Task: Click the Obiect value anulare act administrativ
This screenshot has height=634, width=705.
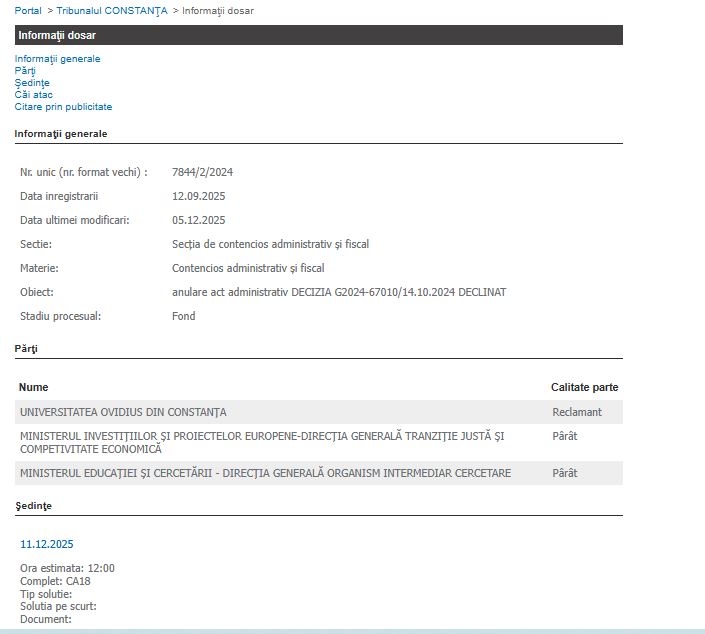Action: point(339,292)
